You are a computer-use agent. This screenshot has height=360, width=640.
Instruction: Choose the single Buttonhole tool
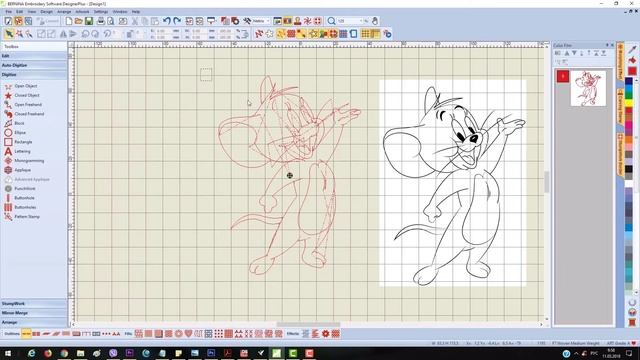[x=19, y=198]
